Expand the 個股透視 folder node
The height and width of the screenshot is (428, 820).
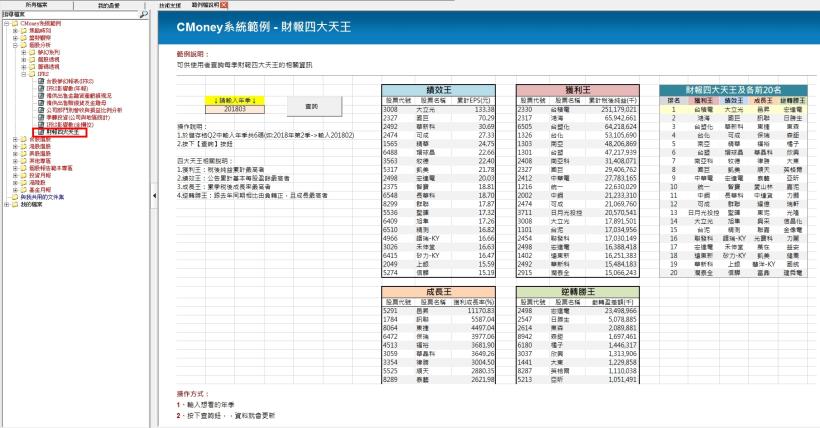click(x=24, y=60)
